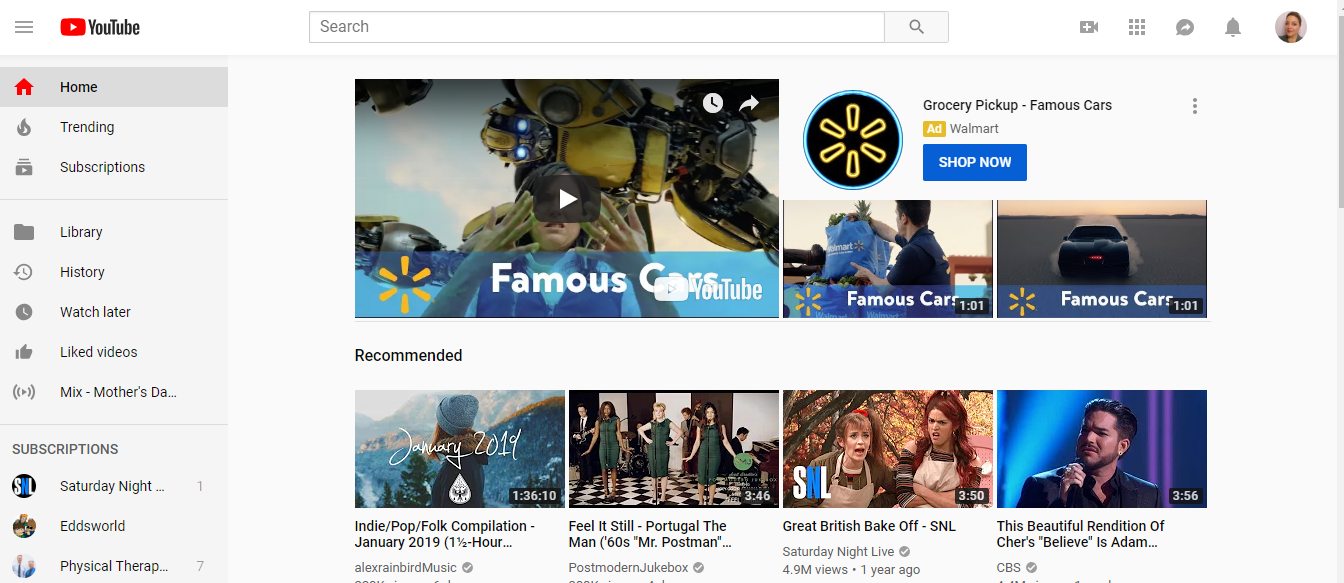This screenshot has height=583, width=1344.
Task: Open the ad's three-dot options menu
Action: click(x=1194, y=106)
